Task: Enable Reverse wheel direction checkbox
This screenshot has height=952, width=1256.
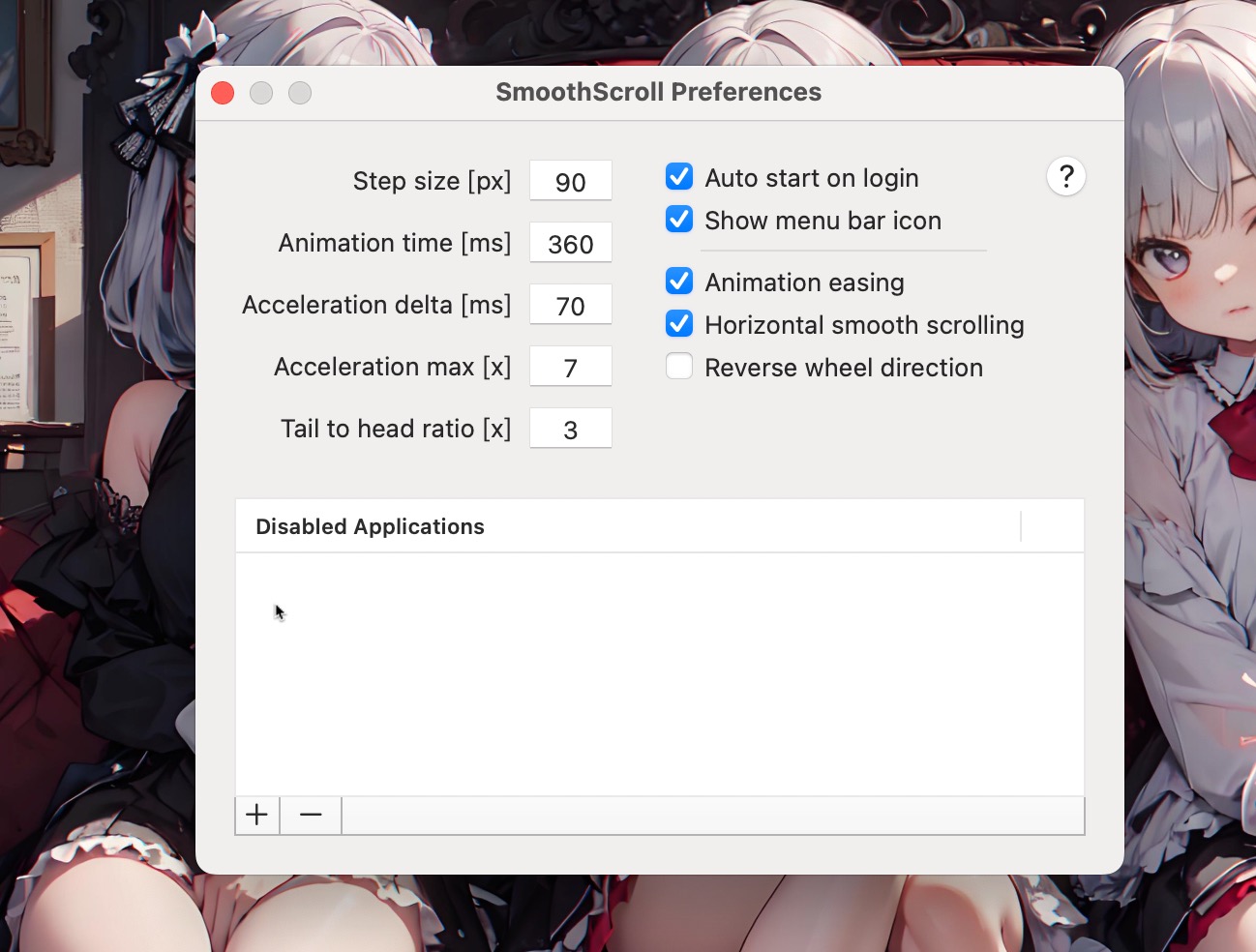Action: 679,367
